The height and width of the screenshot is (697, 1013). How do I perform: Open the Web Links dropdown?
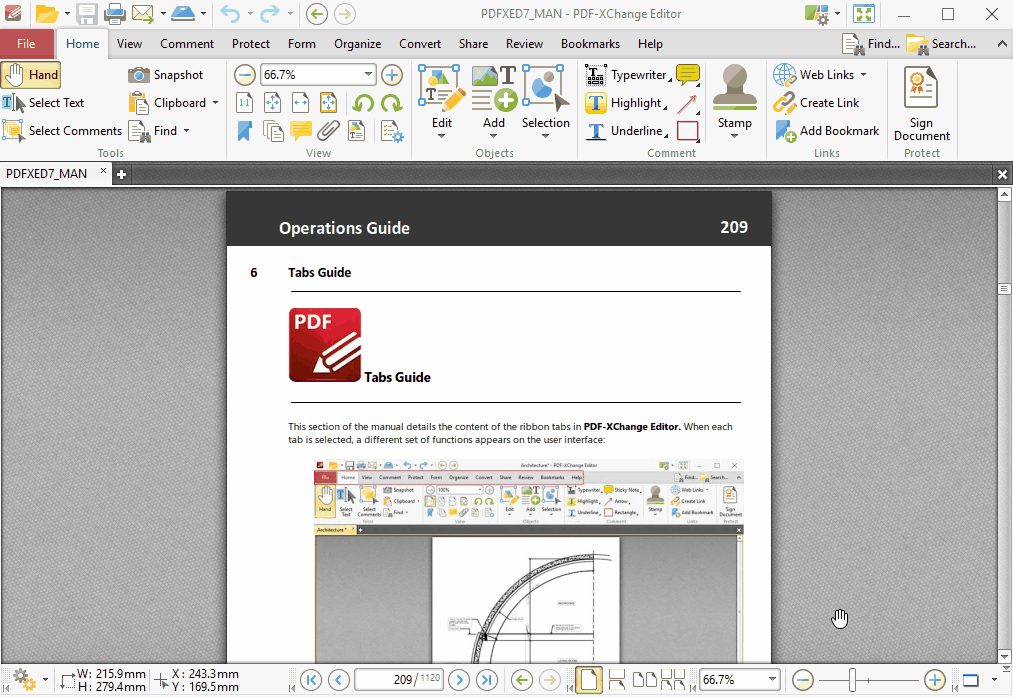click(x=863, y=75)
